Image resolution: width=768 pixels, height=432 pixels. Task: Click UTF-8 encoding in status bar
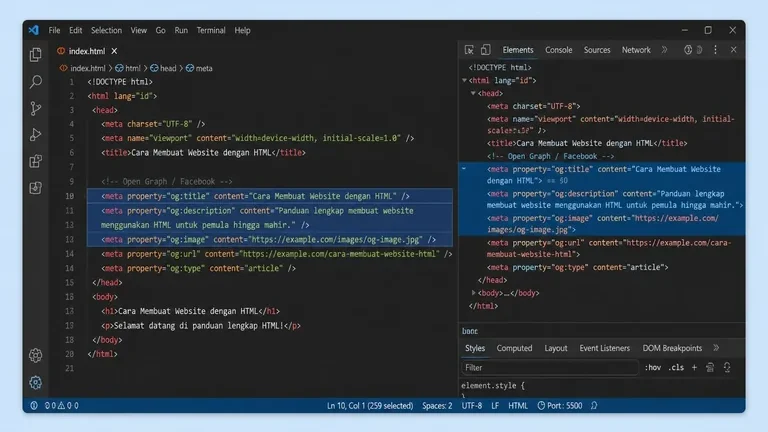click(472, 406)
